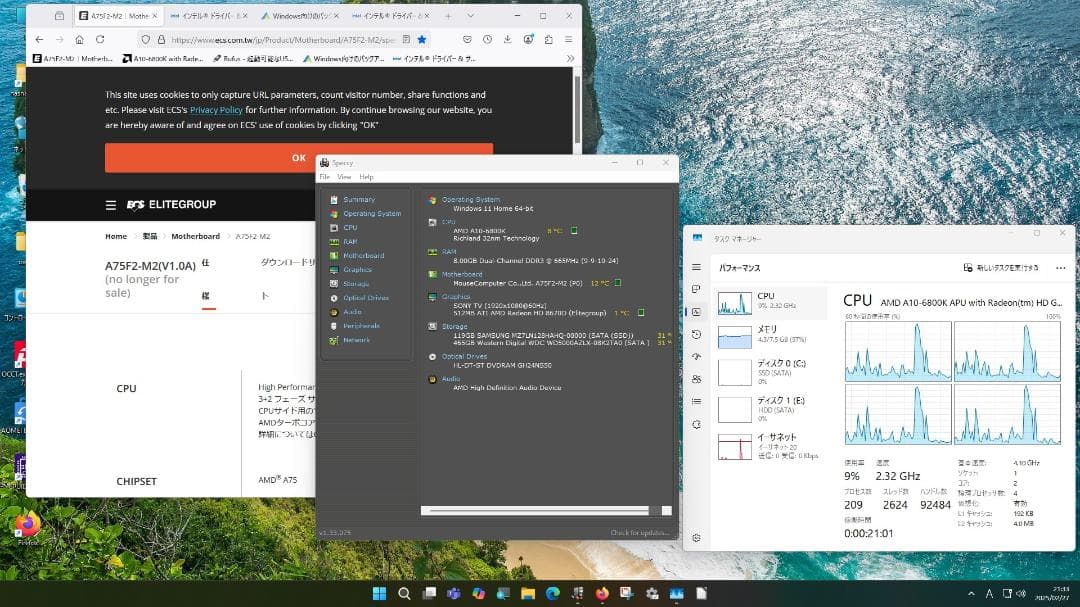Accept cookies with the OK button

299,157
